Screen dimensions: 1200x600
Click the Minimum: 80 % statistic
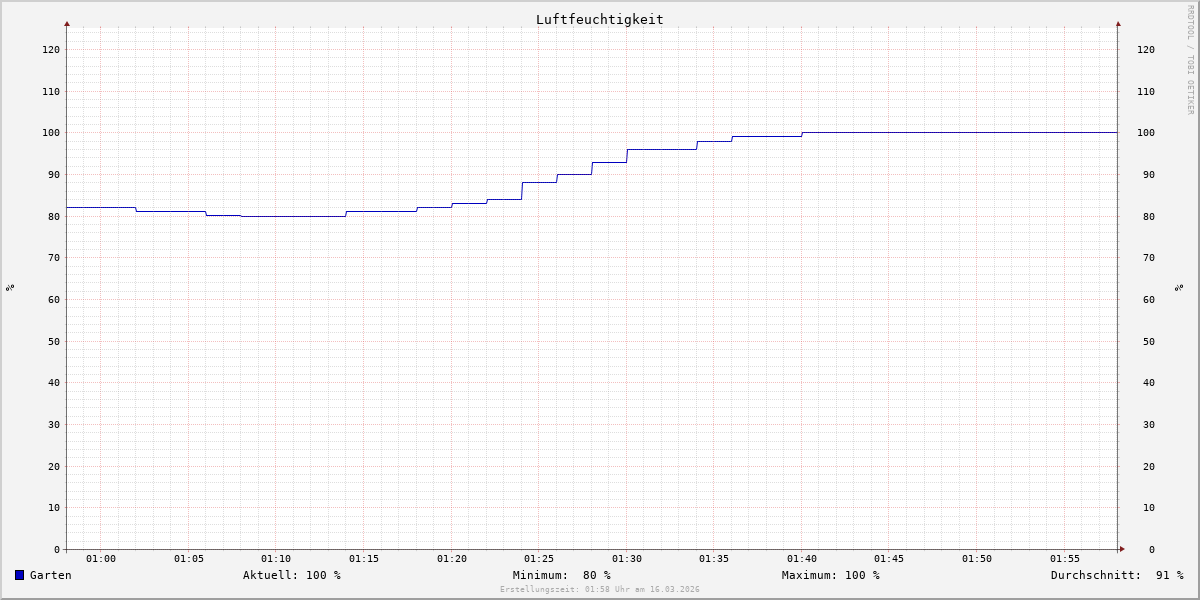pos(561,575)
